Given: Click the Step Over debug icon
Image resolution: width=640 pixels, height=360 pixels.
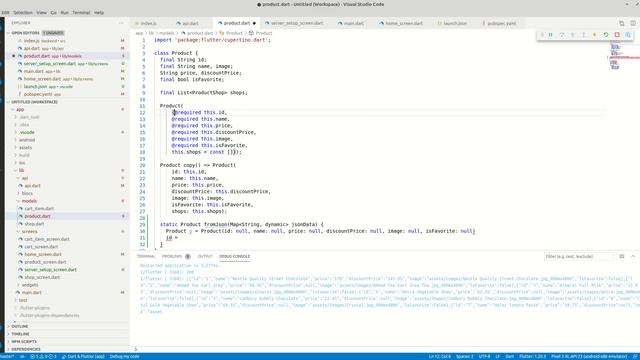Looking at the screenshot, I should click(x=562, y=35).
